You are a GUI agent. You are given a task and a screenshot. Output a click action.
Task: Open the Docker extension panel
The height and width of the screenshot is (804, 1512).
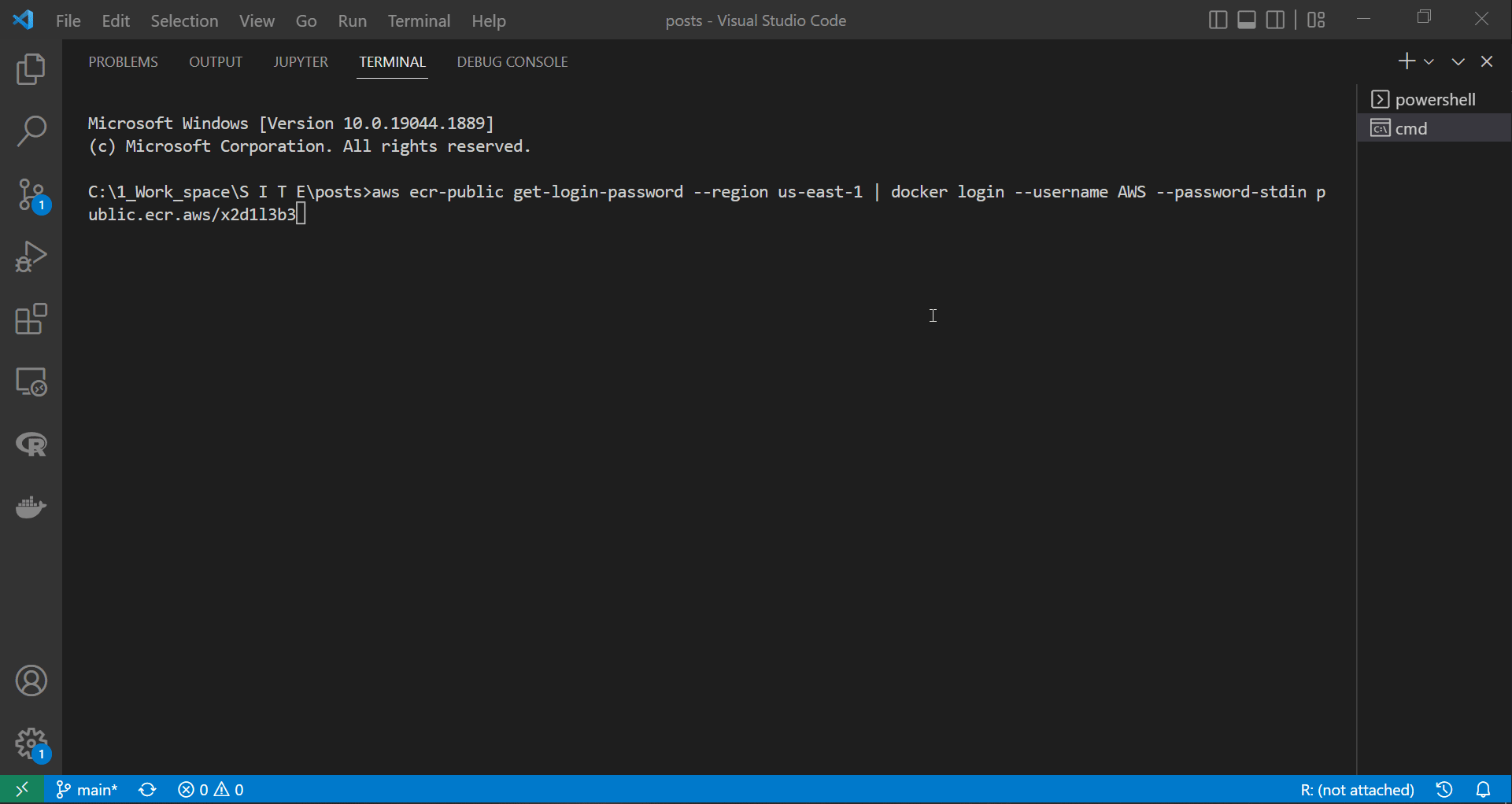point(31,507)
